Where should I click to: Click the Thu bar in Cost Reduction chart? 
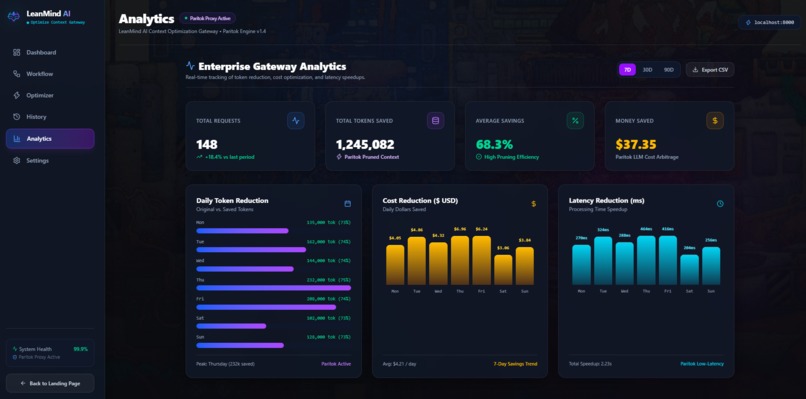click(x=460, y=260)
